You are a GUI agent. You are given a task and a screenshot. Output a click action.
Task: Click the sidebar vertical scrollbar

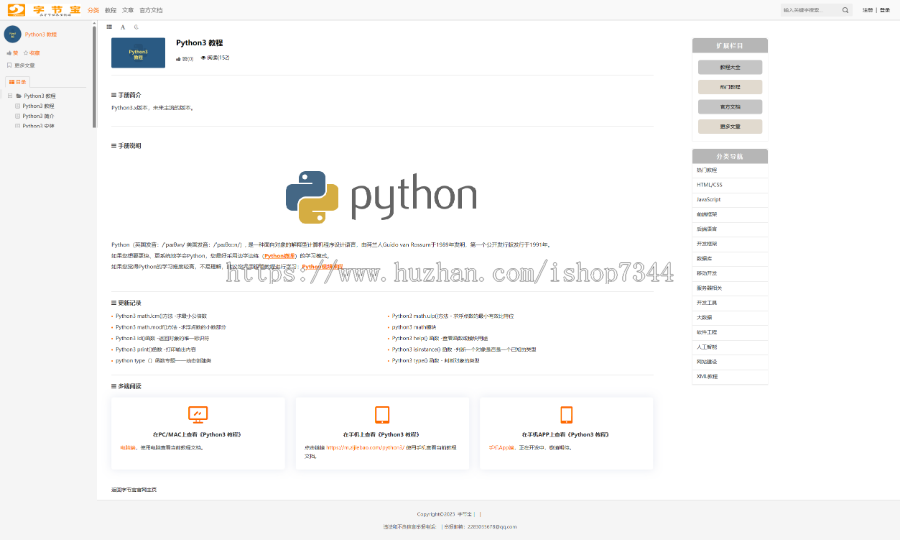click(x=94, y=75)
